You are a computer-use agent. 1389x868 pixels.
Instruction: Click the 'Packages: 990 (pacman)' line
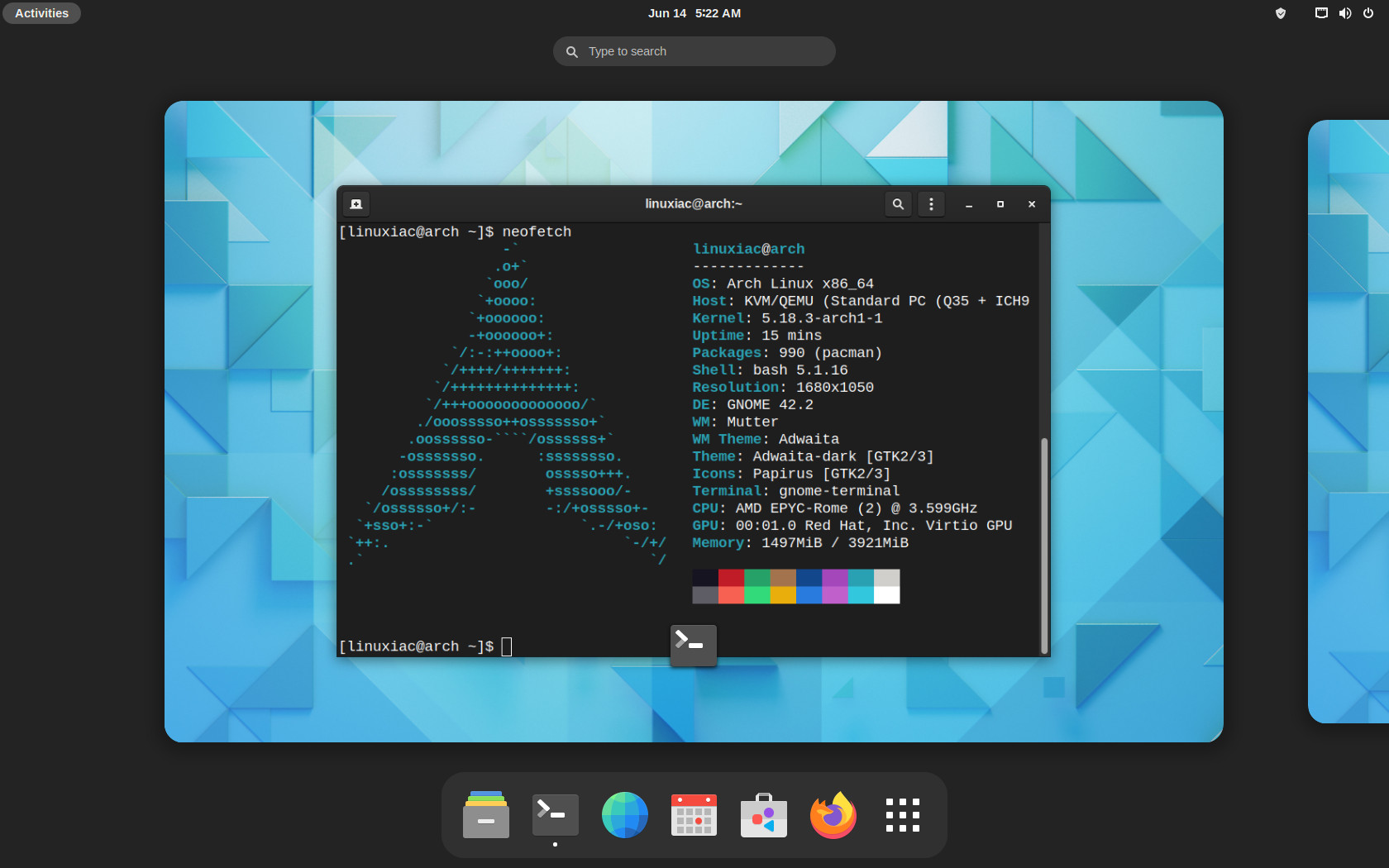pos(787,353)
